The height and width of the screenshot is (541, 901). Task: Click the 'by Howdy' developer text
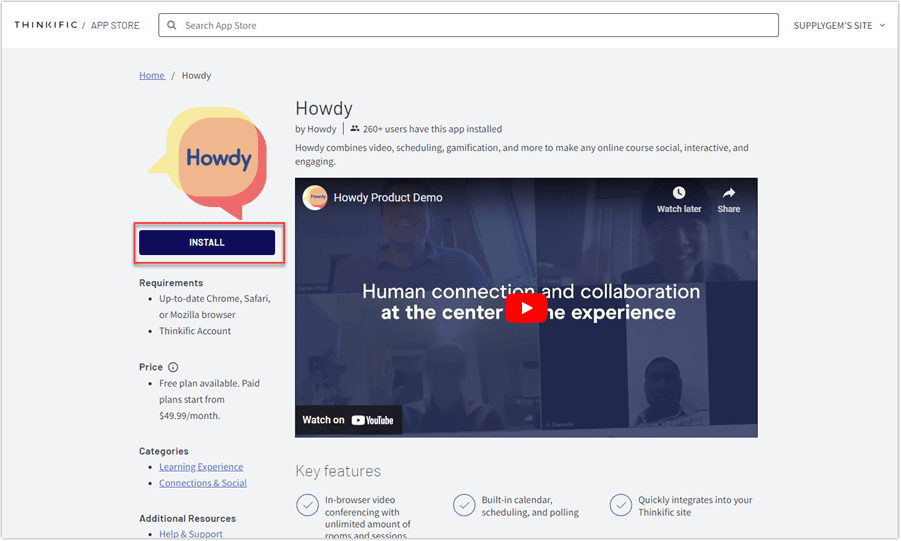[x=315, y=129]
